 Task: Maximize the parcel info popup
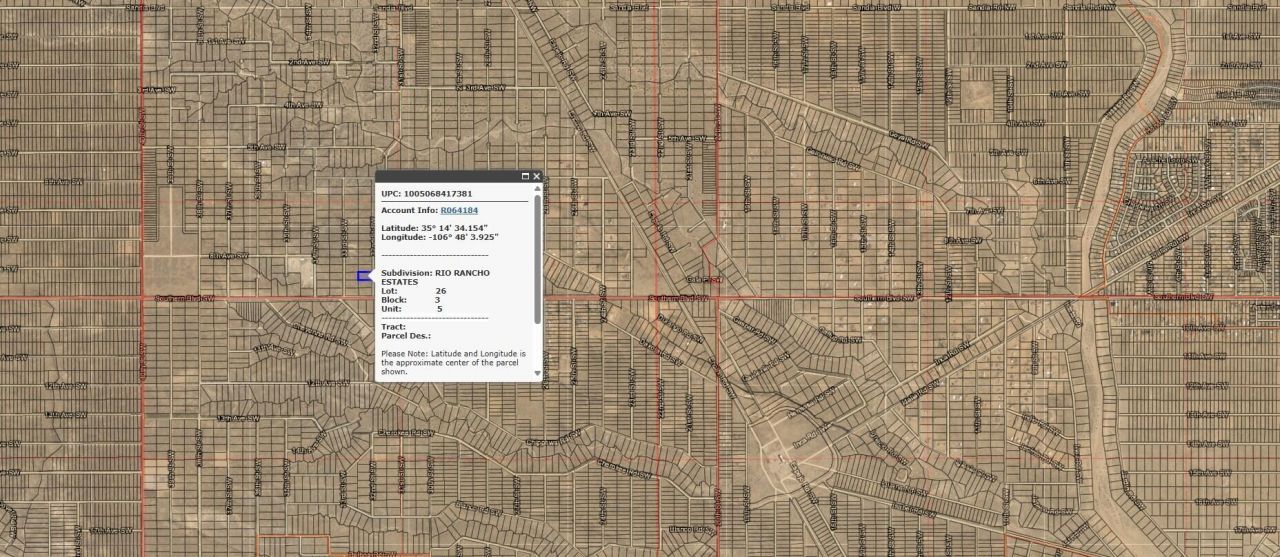[x=526, y=176]
